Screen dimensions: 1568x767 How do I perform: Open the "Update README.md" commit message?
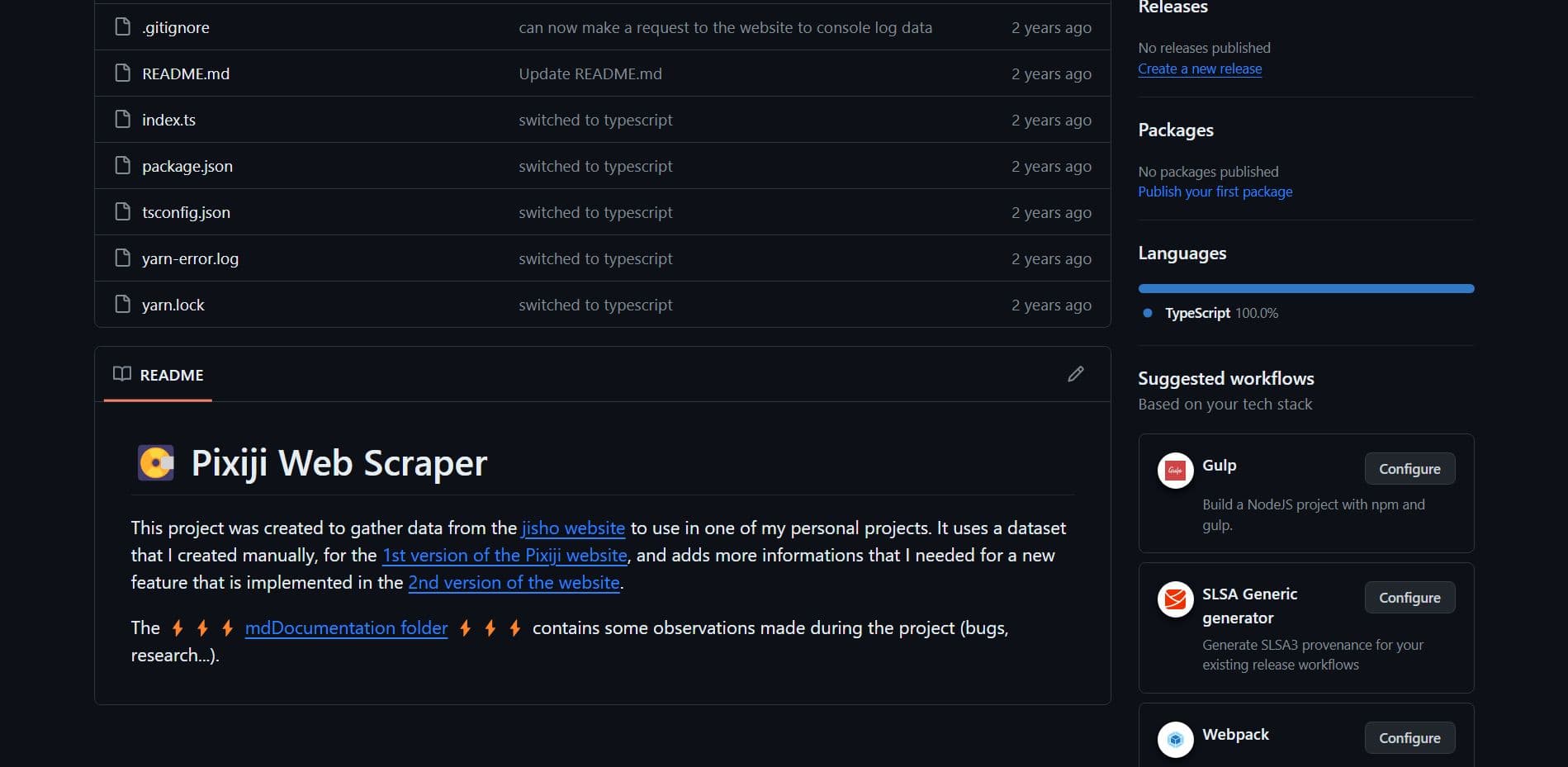pyautogui.click(x=589, y=73)
